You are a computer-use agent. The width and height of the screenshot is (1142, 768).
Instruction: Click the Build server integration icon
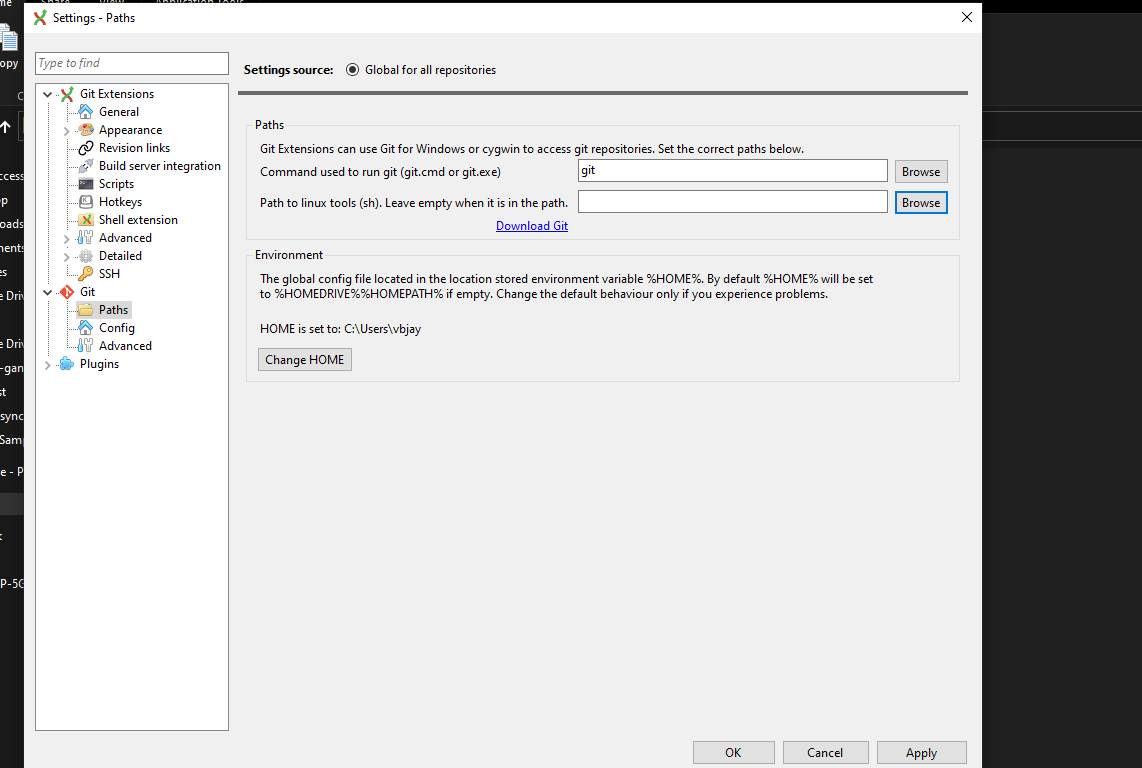[86, 165]
